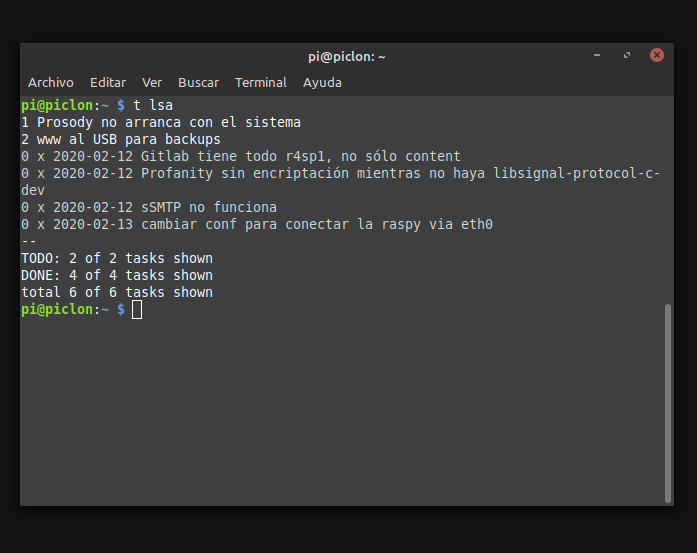697x553 pixels.
Task: Click the 't lsa' command text
Action: click(153, 105)
